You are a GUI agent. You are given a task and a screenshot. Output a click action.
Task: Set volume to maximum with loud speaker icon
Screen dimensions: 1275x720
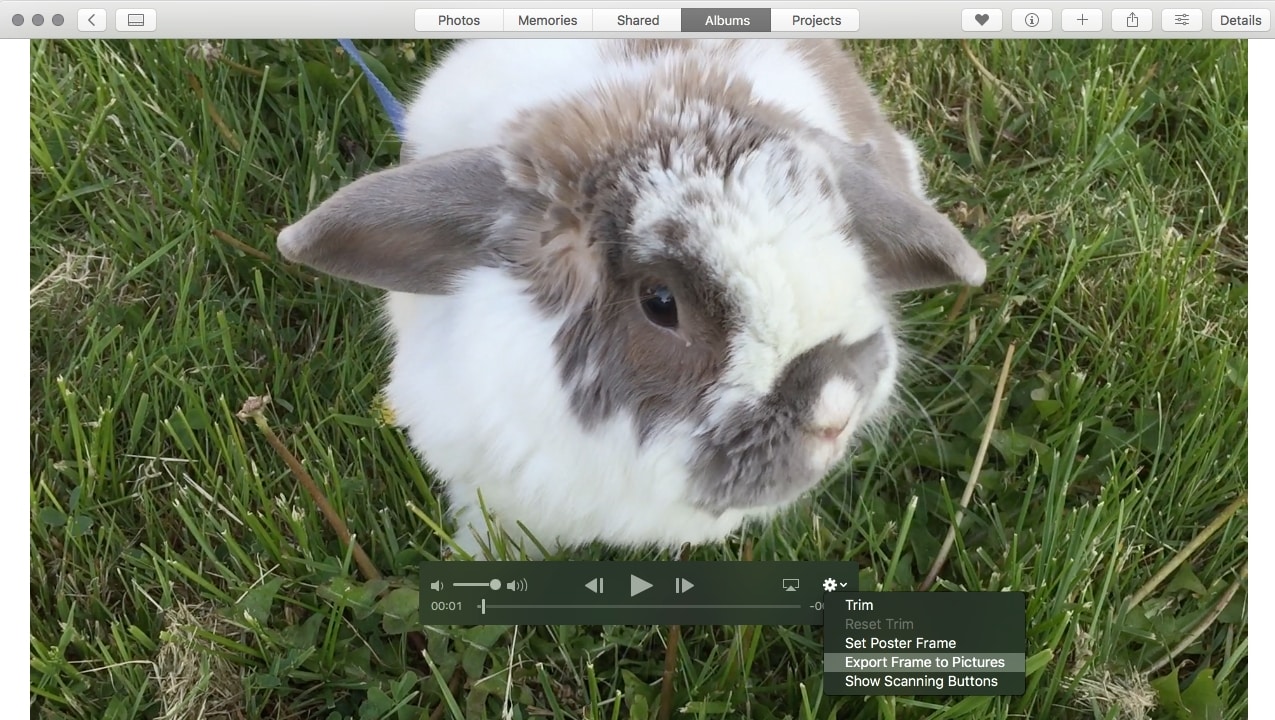518,585
